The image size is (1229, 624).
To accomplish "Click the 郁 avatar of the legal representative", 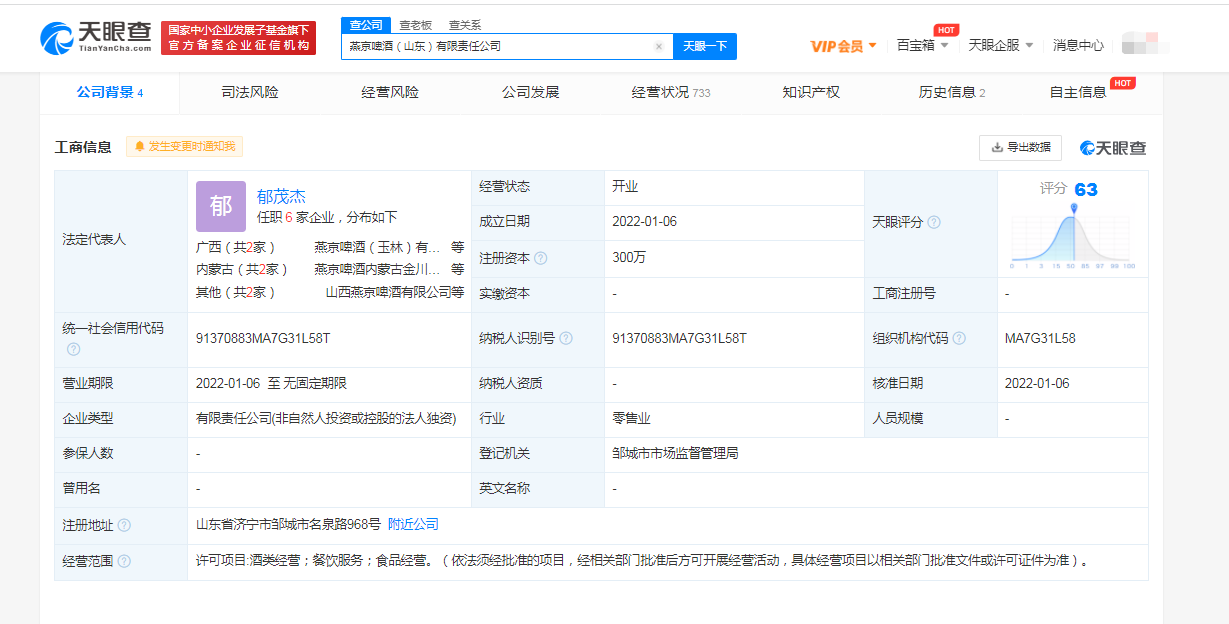I will coord(221,206).
